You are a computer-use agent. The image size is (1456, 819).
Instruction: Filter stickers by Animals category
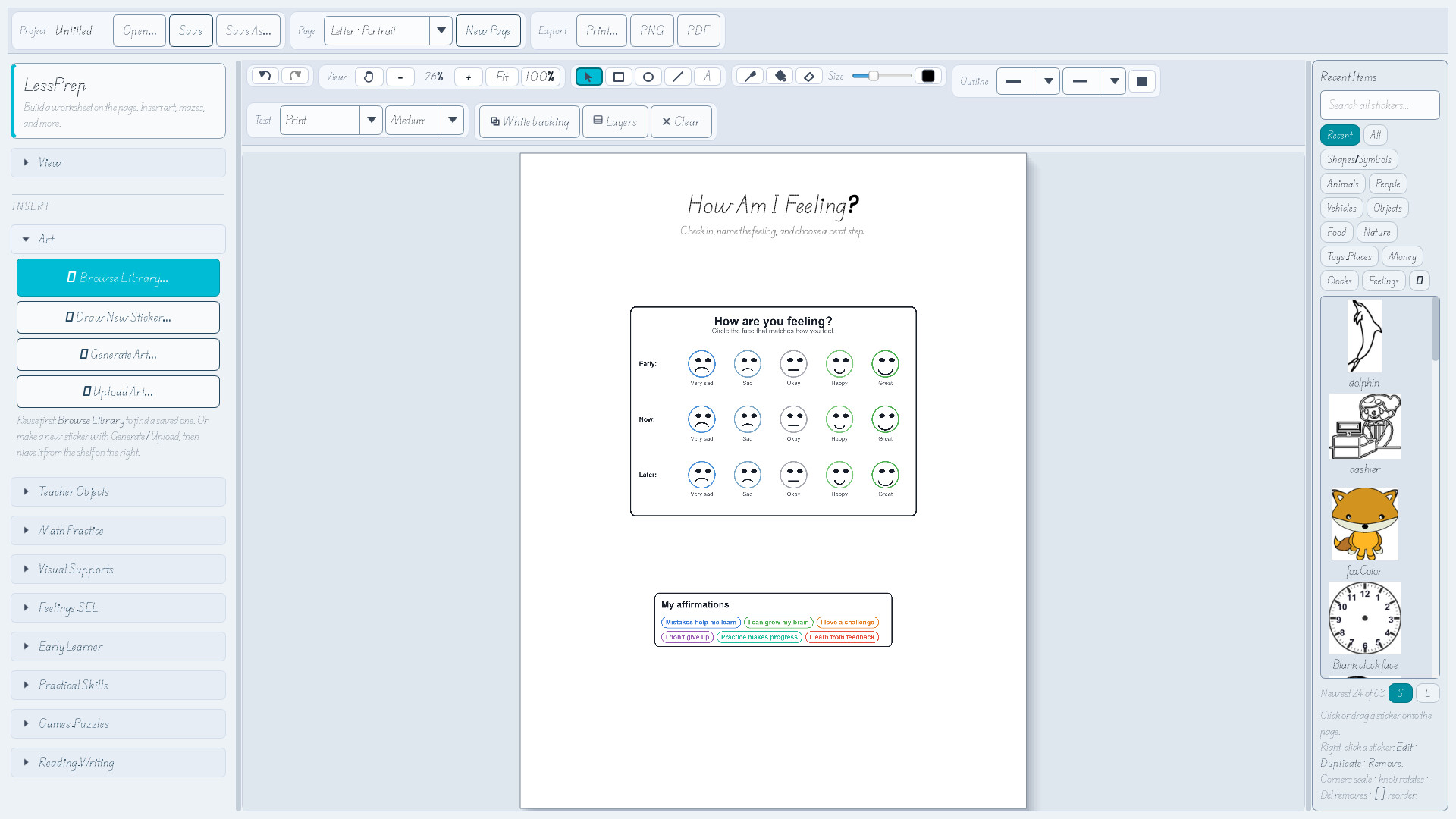(x=1342, y=184)
